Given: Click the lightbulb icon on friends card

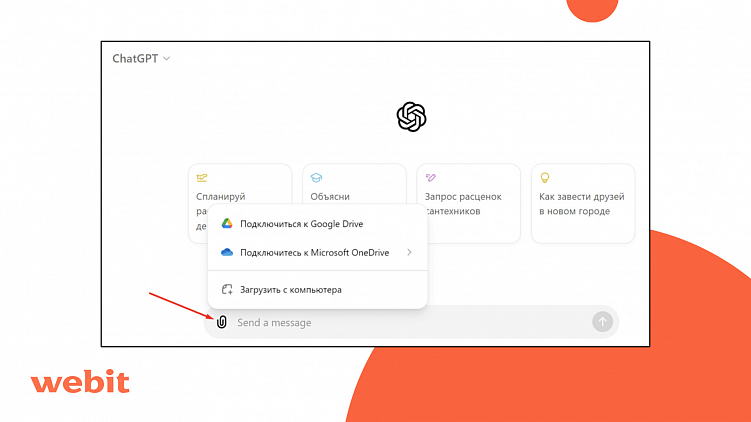Looking at the screenshot, I should click(x=545, y=178).
